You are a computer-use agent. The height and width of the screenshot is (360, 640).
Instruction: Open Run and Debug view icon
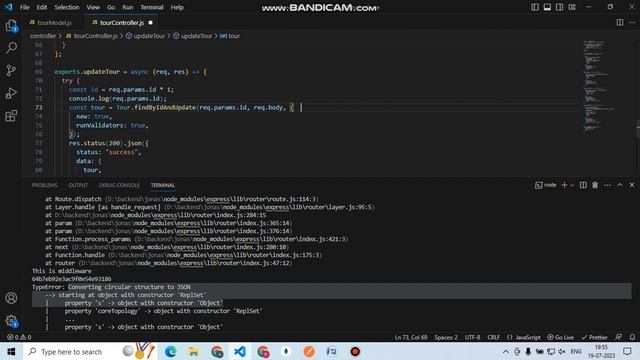pos(11,93)
